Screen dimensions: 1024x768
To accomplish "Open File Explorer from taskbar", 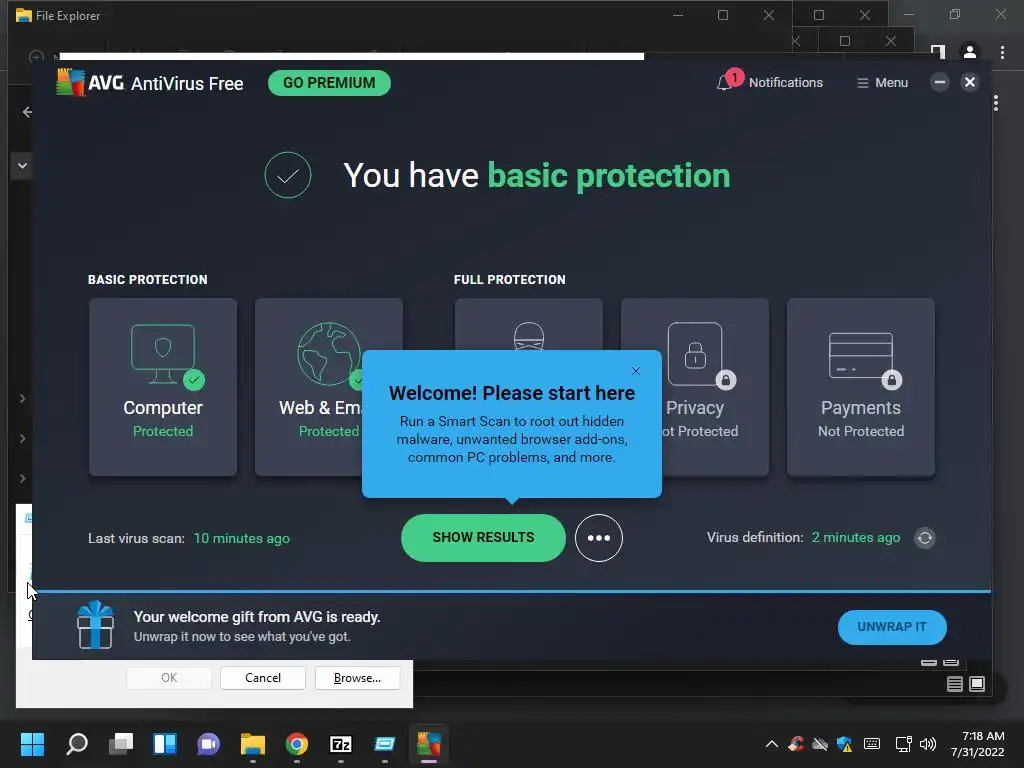I will [253, 744].
